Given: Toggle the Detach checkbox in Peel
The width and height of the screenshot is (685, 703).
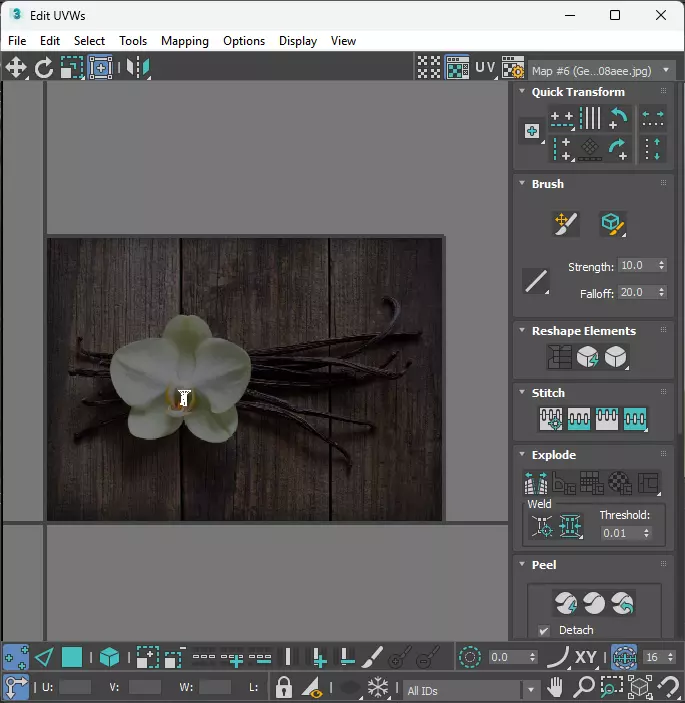Looking at the screenshot, I should (x=544, y=630).
